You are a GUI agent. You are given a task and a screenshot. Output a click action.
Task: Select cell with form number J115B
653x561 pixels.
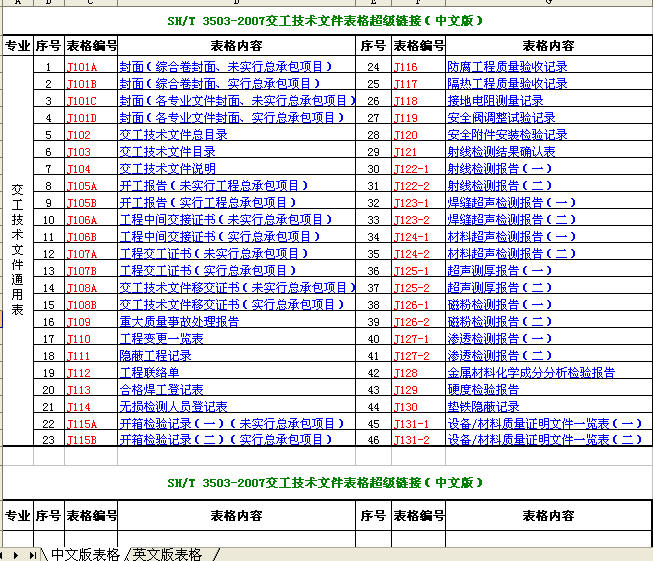91,439
